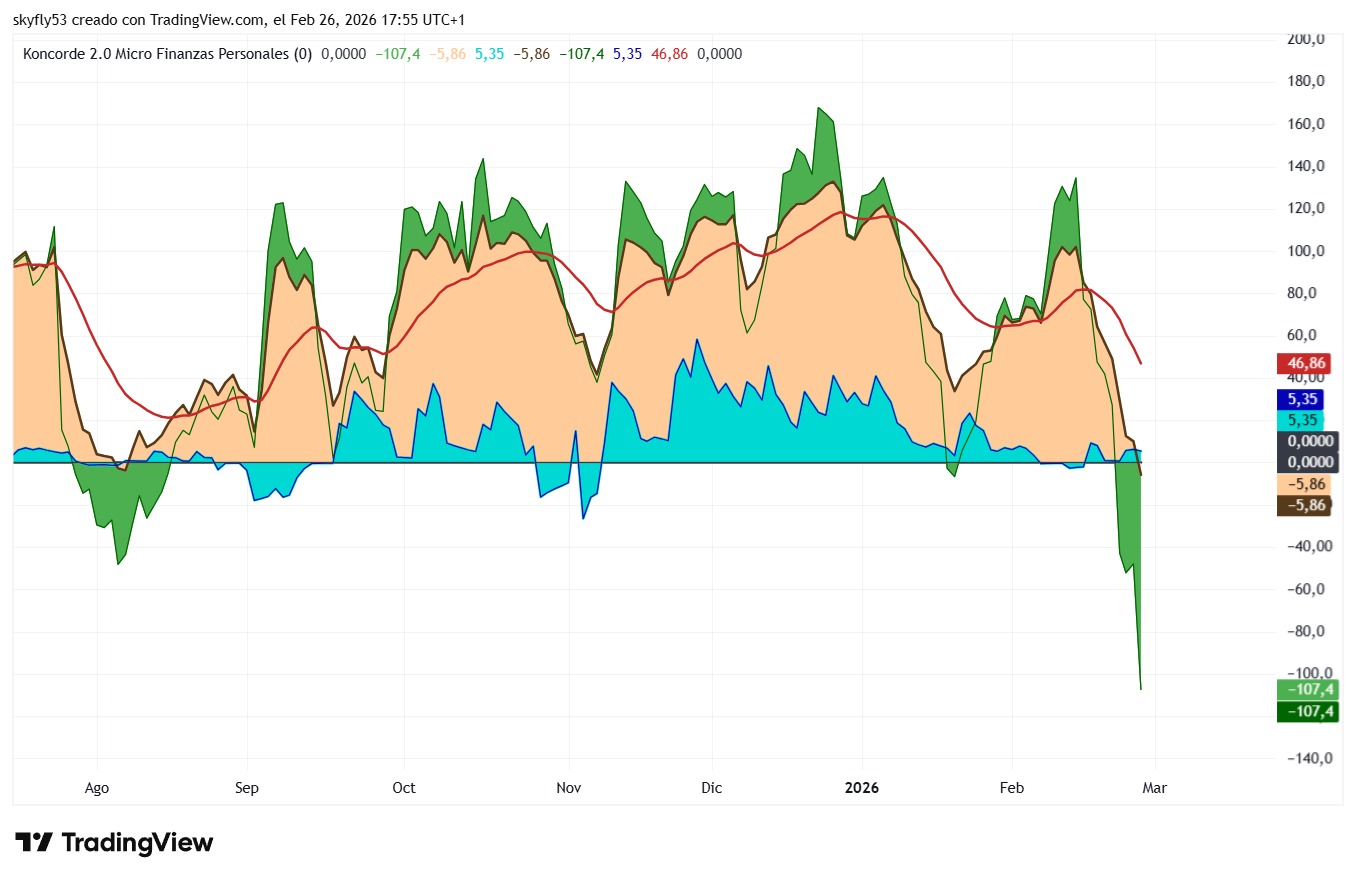Click the light green −107,4 axis price tag
The image size is (1356, 880).
[1305, 690]
